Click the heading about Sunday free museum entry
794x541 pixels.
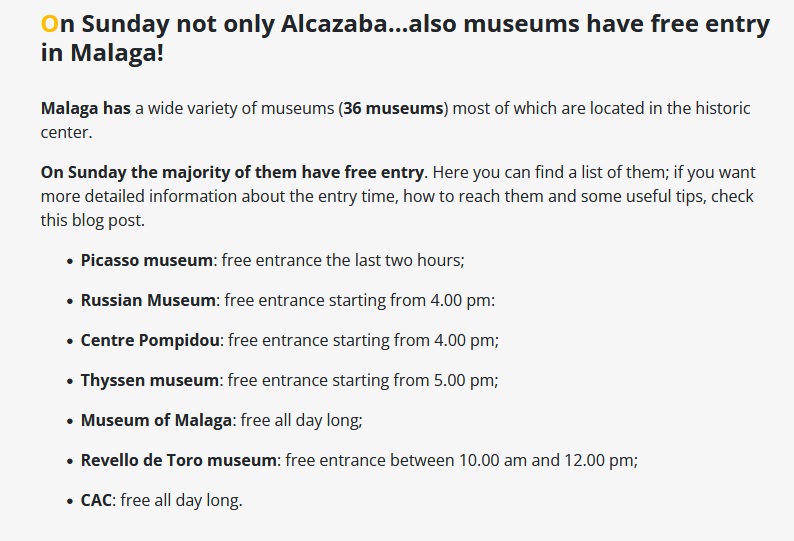click(x=405, y=38)
